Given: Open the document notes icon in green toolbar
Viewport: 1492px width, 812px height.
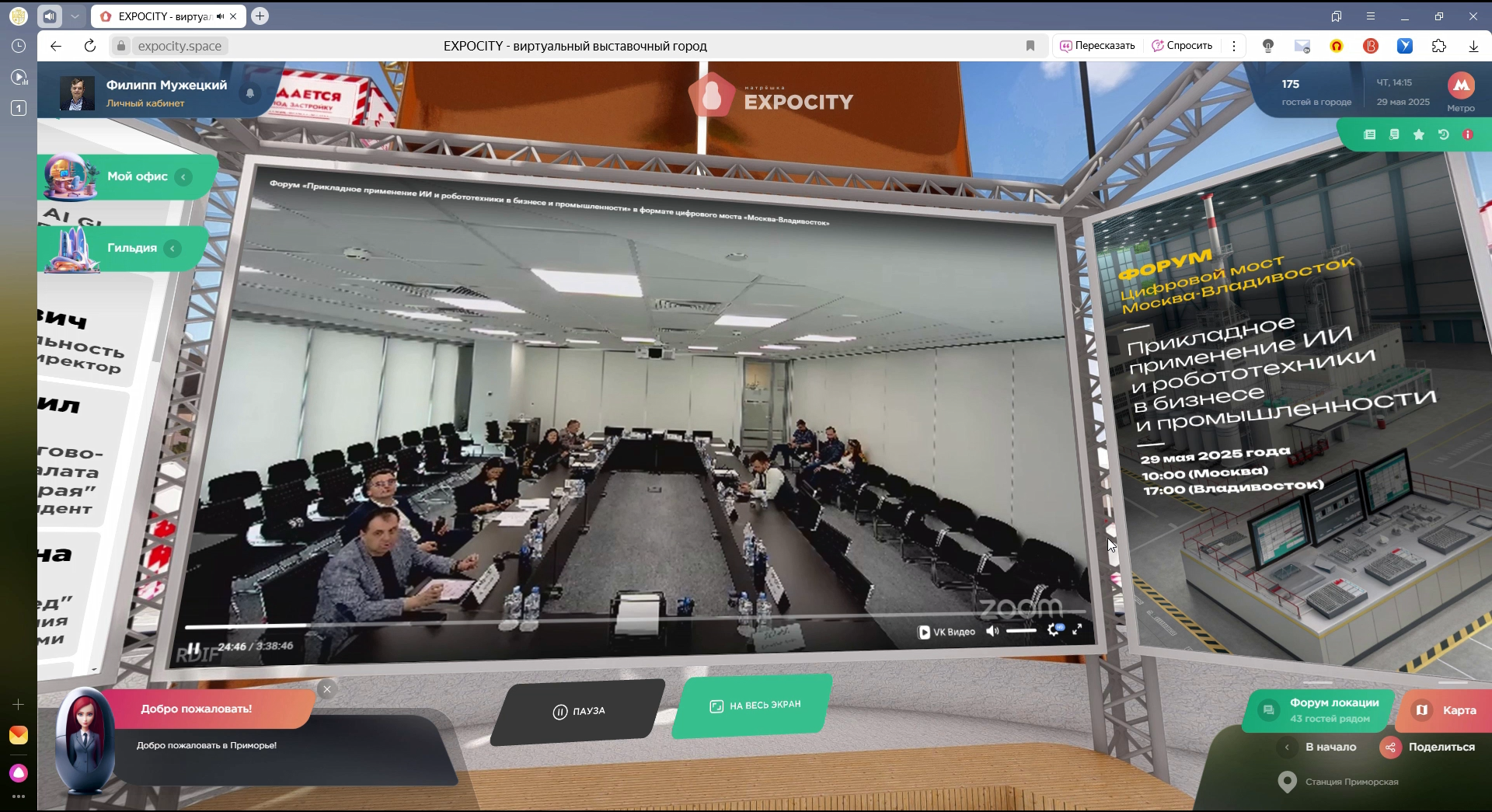Looking at the screenshot, I should coord(1394,134).
